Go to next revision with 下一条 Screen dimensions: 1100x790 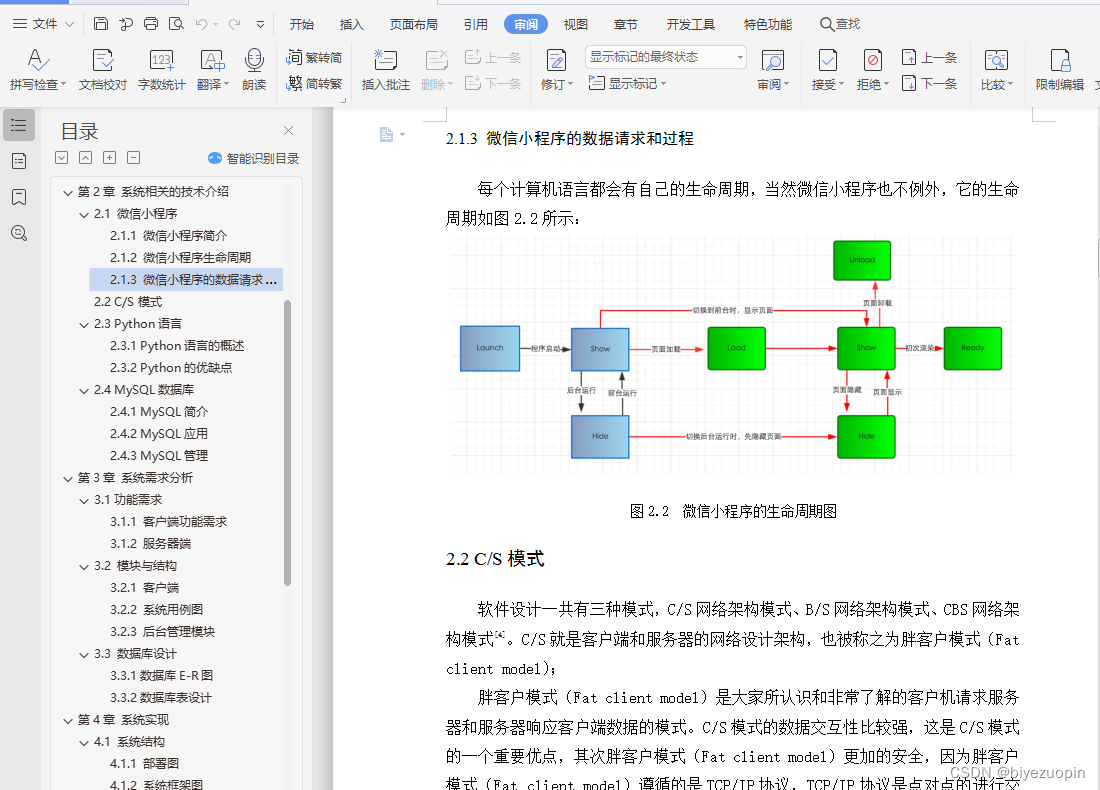point(930,84)
